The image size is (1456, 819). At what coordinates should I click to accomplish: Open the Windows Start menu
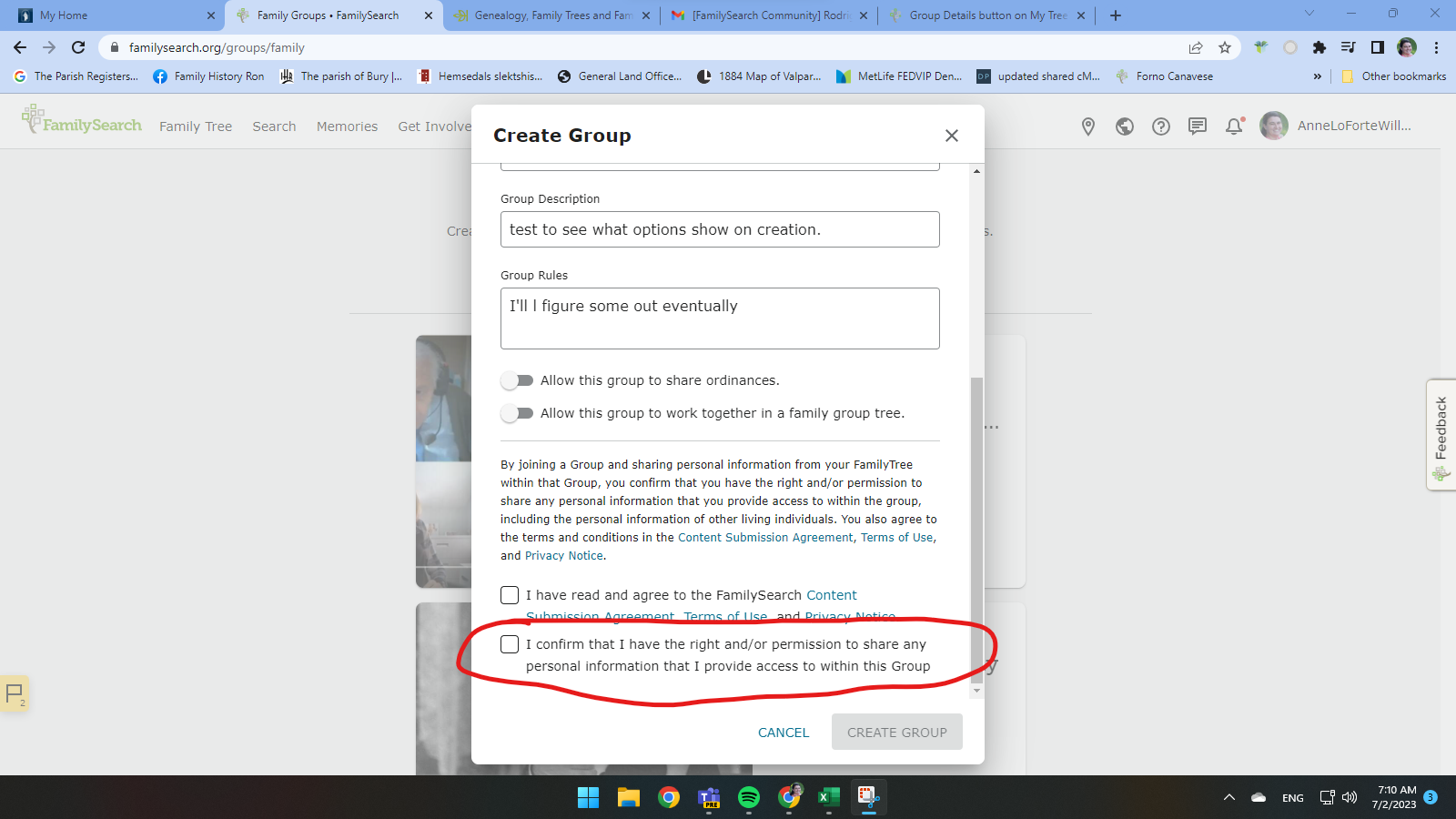[x=589, y=798]
